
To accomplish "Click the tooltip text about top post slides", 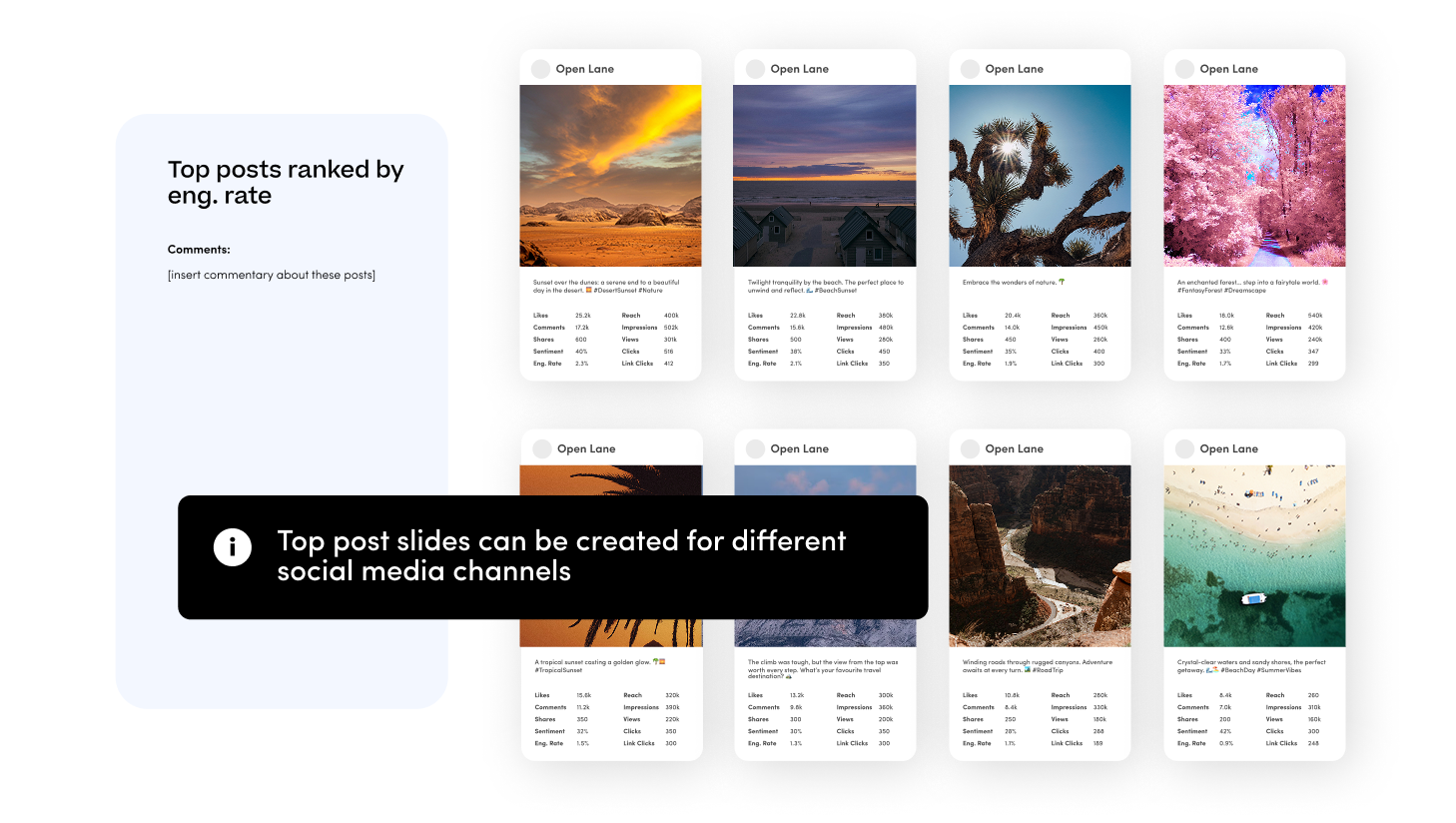I will coord(561,555).
